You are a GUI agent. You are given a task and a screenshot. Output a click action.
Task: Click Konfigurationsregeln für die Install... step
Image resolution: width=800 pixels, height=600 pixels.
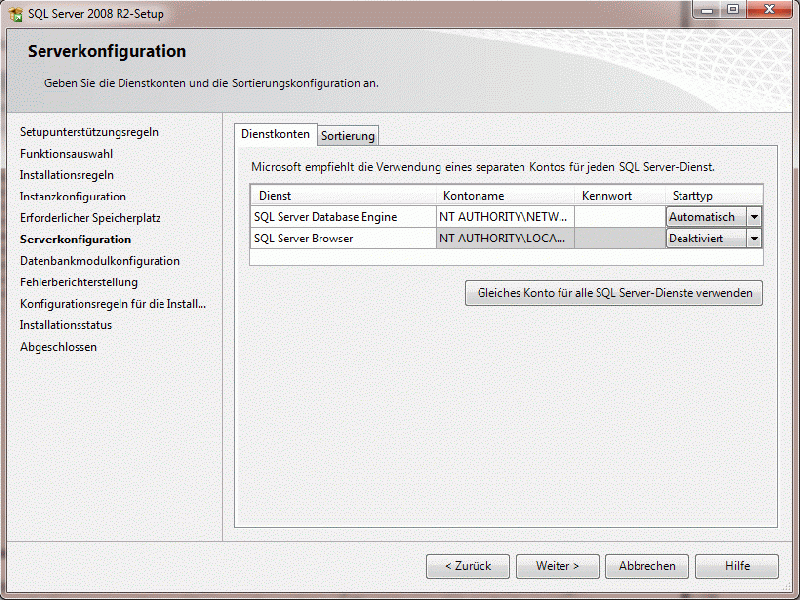113,304
